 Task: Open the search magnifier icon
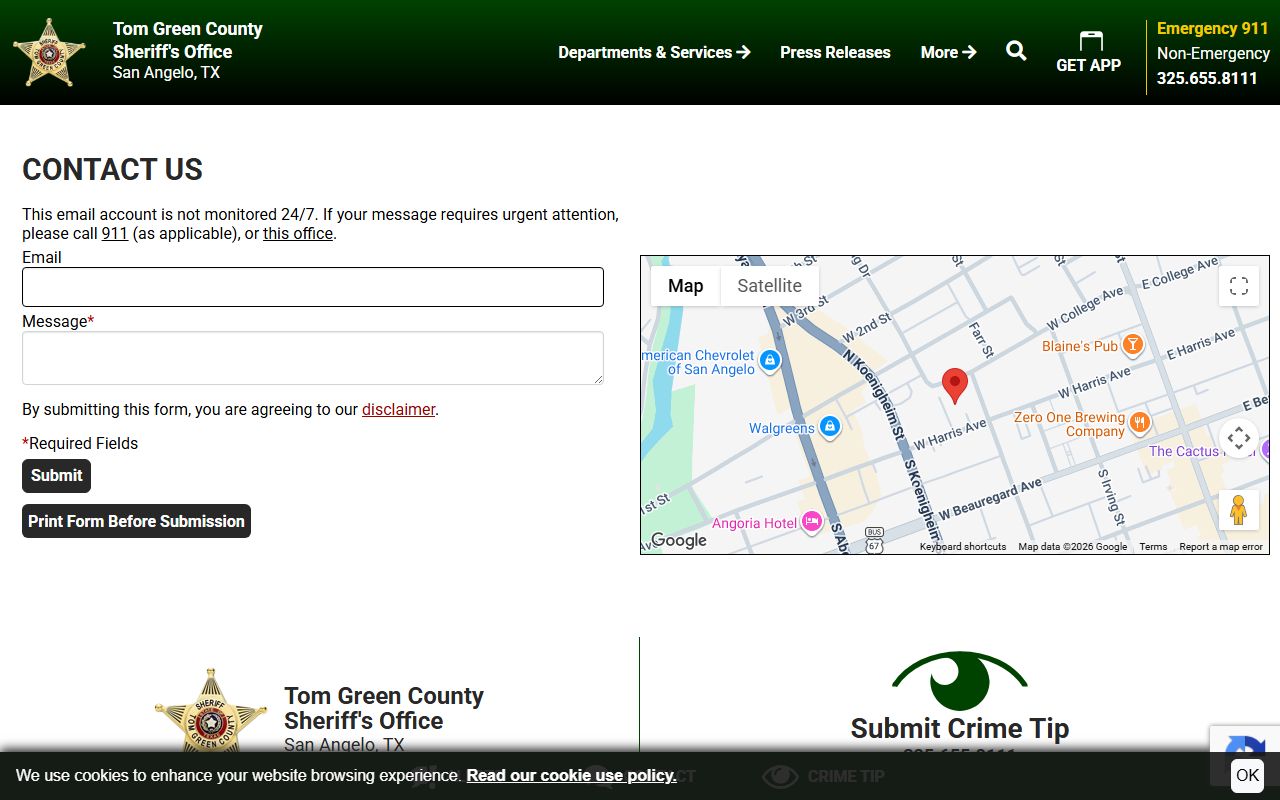[1016, 51]
